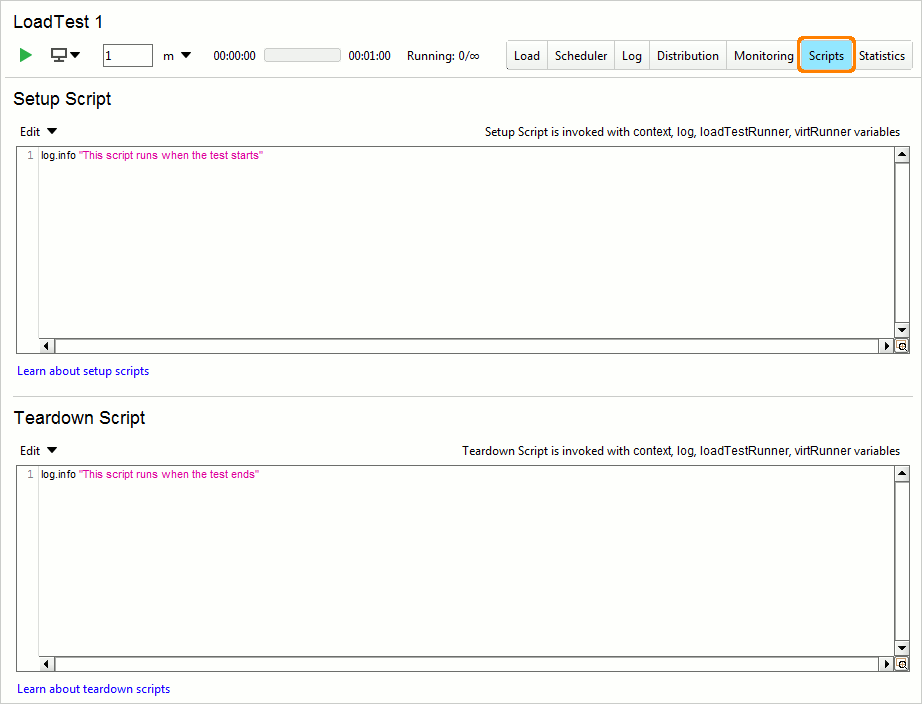Image resolution: width=922 pixels, height=704 pixels.
Task: Open the 'Learn about teardown scripts' link
Action: pos(93,689)
